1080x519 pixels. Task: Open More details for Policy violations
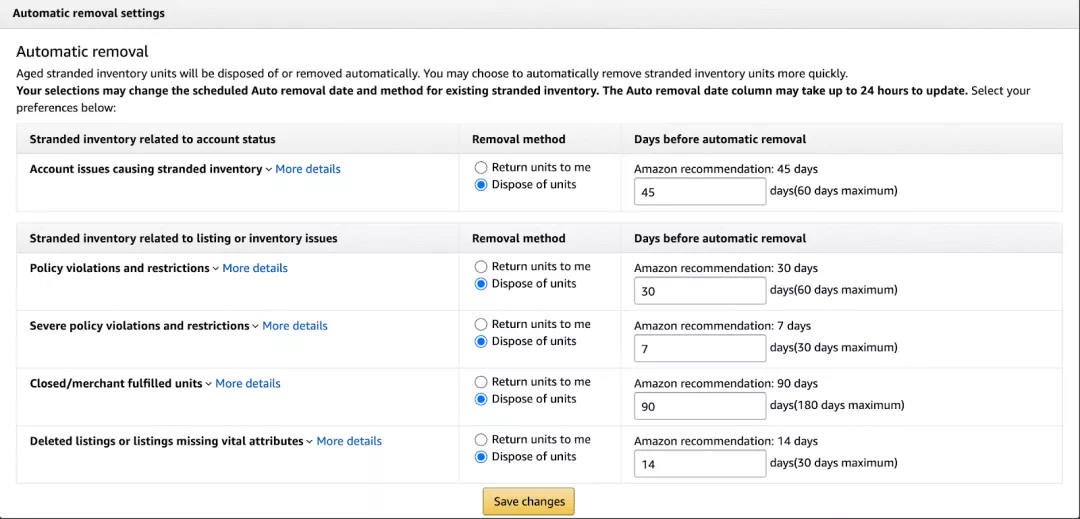[x=255, y=268]
